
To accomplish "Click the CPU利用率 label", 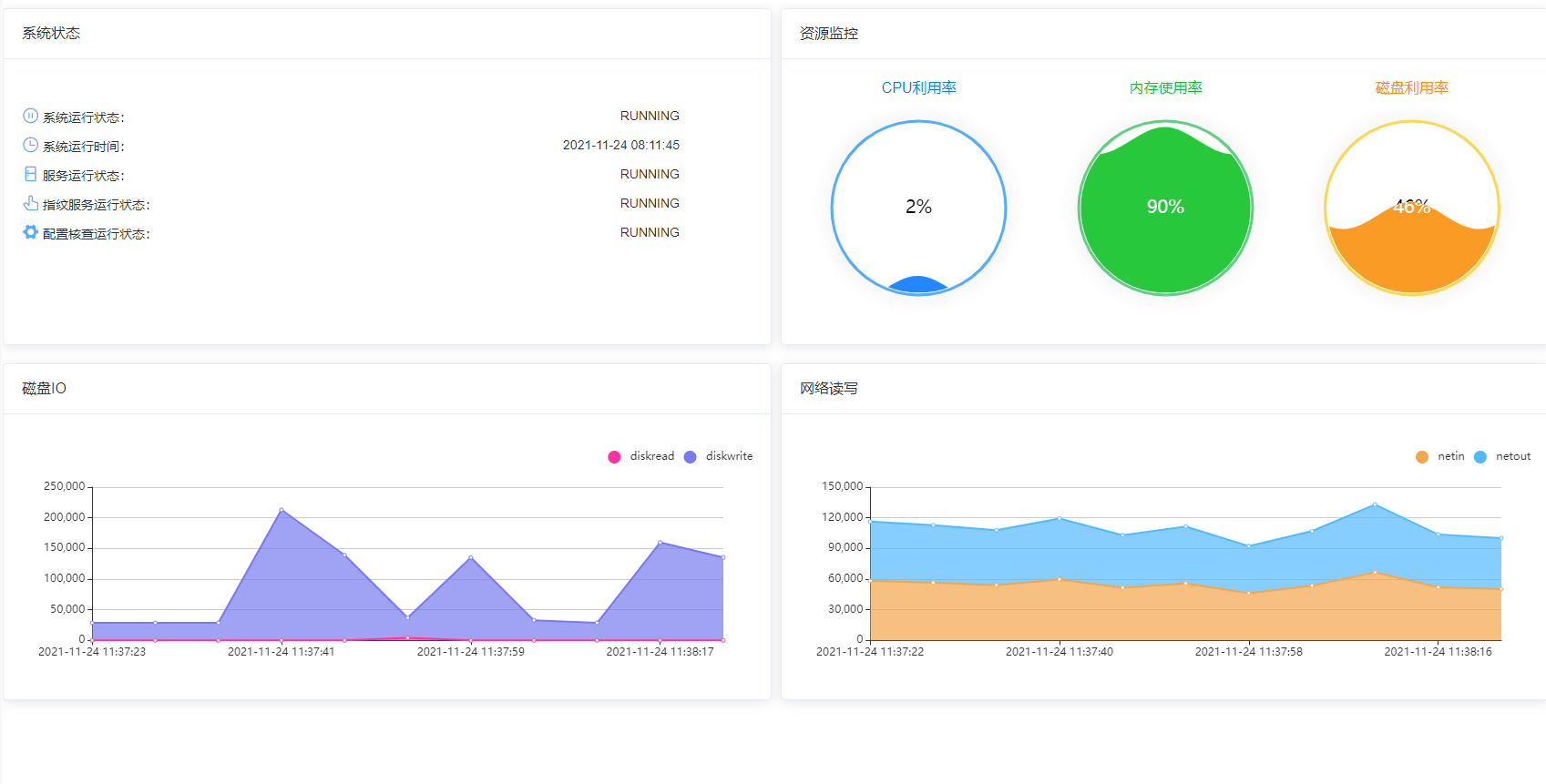I will [918, 88].
